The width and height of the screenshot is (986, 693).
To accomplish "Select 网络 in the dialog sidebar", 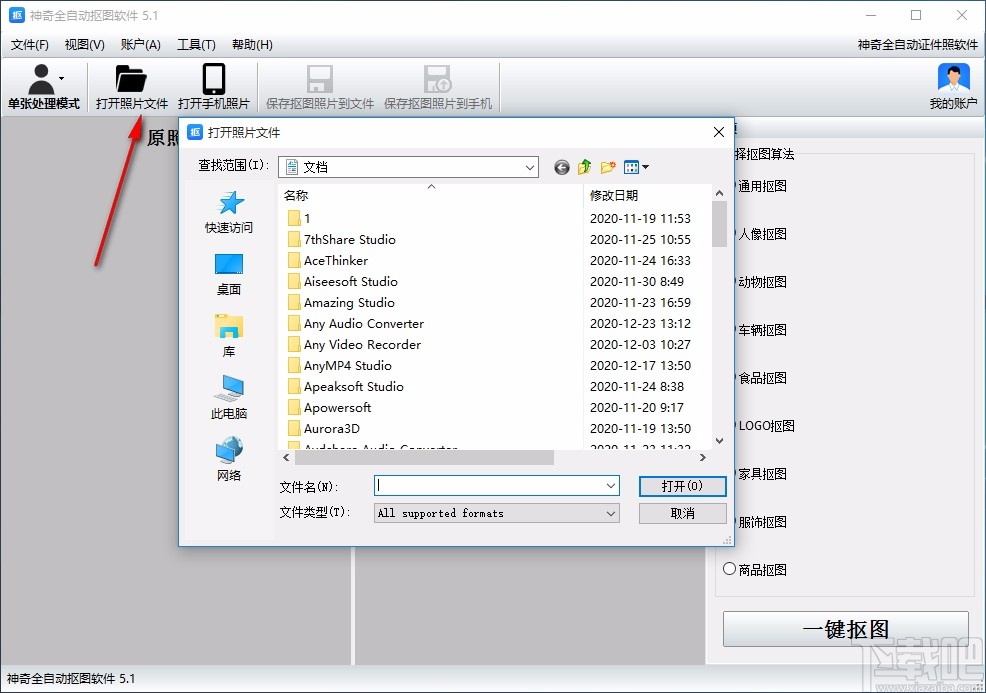I will click(229, 460).
